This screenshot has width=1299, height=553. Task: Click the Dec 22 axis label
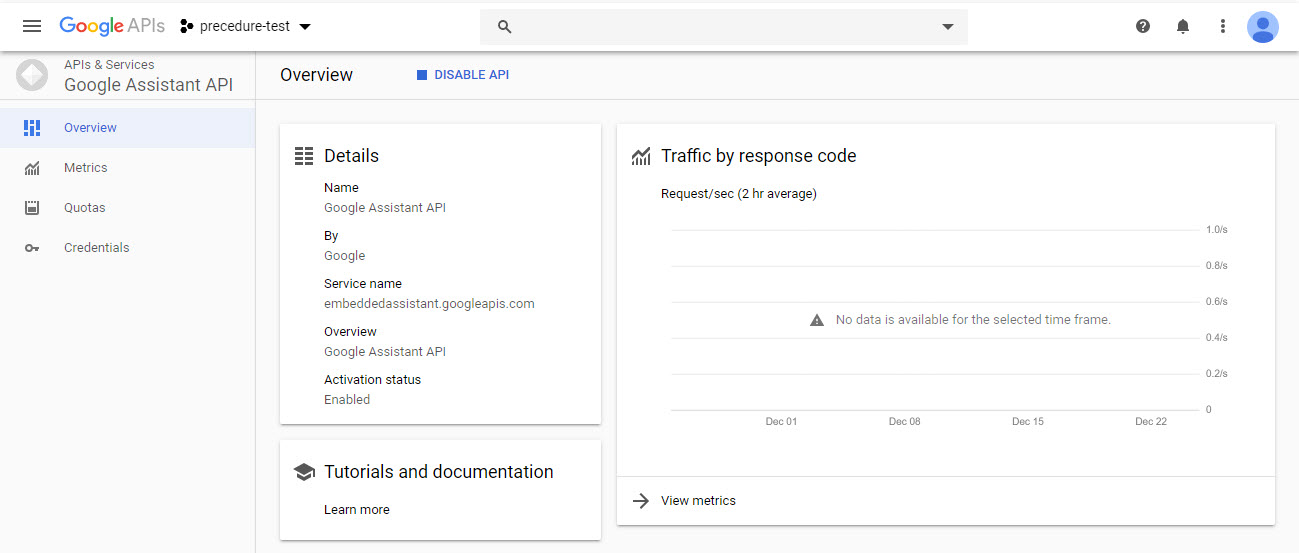point(1151,422)
